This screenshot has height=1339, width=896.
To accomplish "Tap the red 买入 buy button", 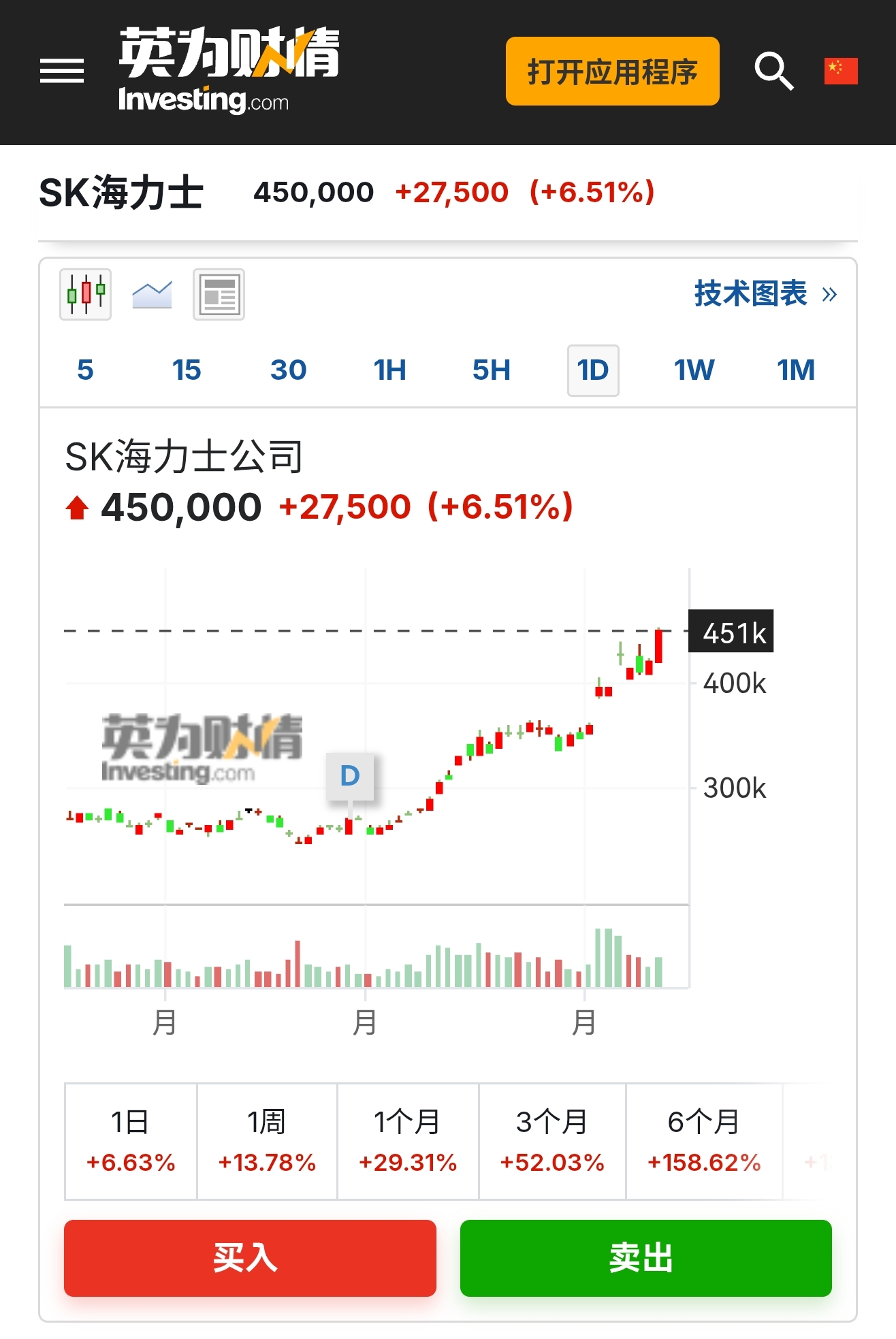I will 250,1258.
